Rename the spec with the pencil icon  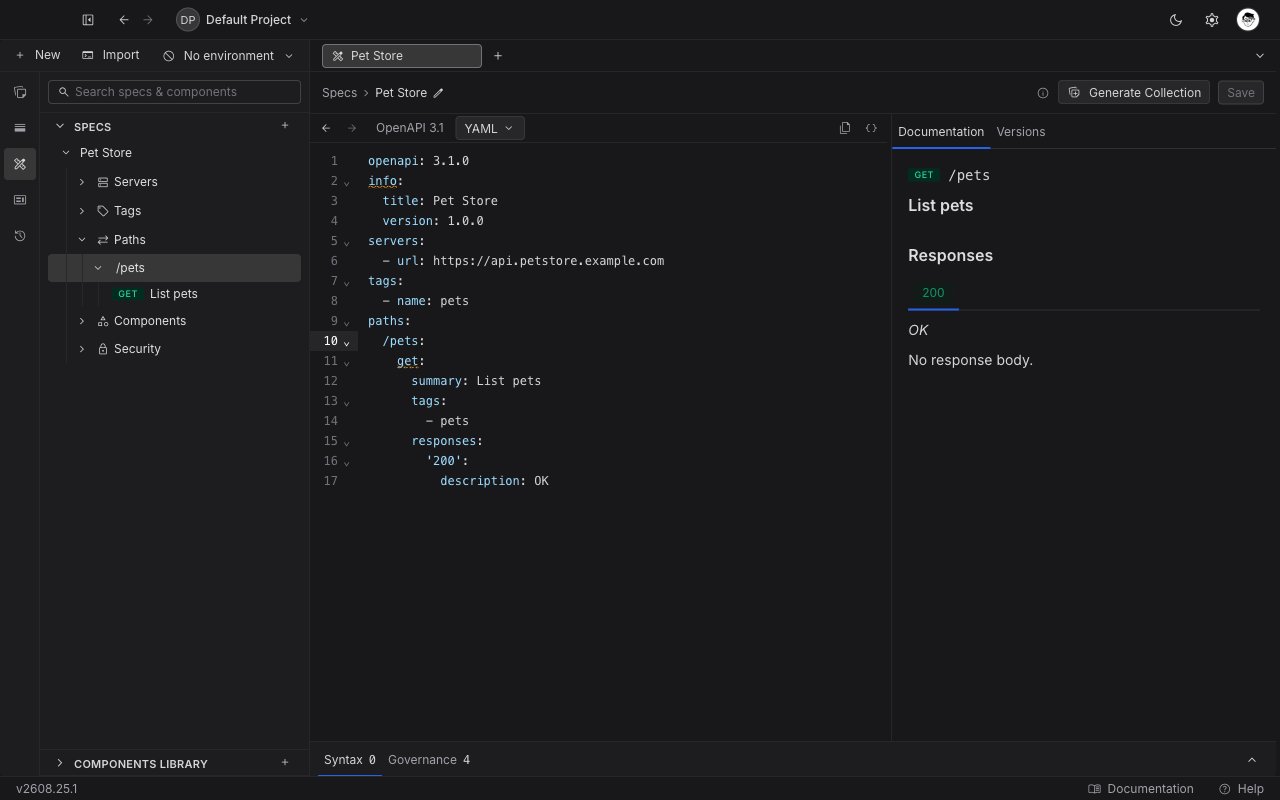point(438,93)
